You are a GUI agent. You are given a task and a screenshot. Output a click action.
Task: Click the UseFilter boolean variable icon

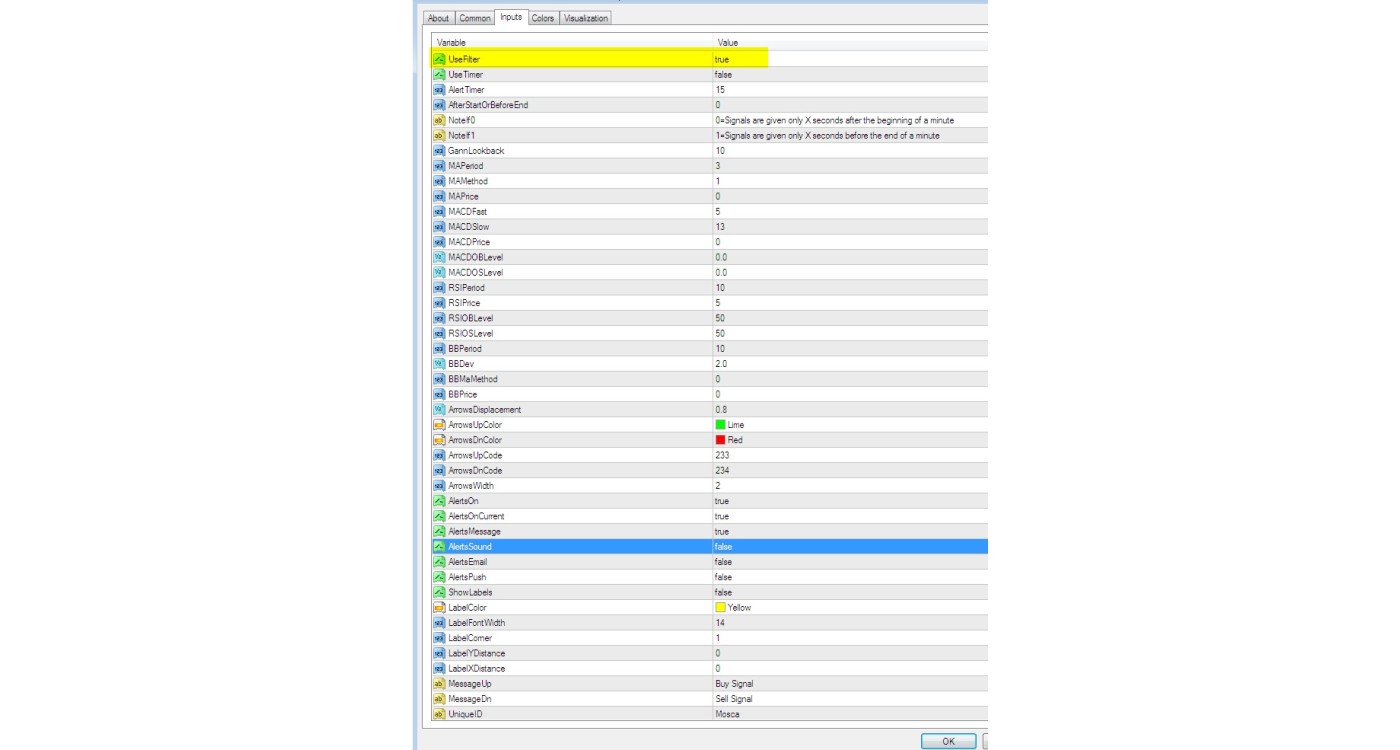point(439,60)
